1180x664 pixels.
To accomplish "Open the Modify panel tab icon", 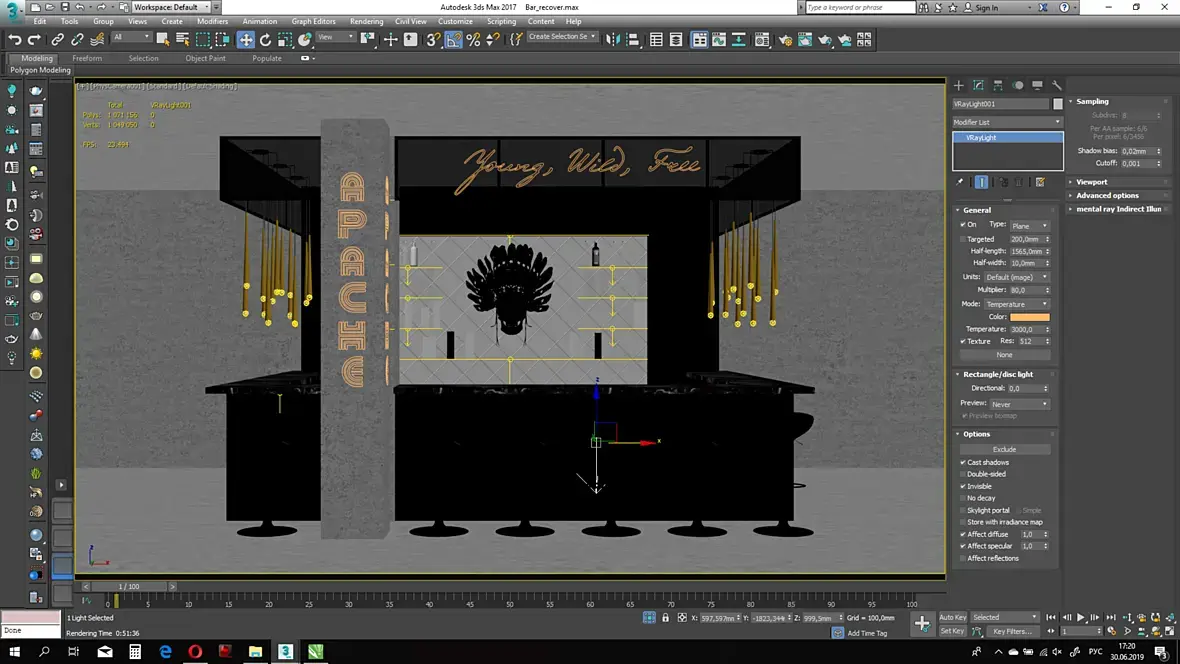I will point(978,86).
